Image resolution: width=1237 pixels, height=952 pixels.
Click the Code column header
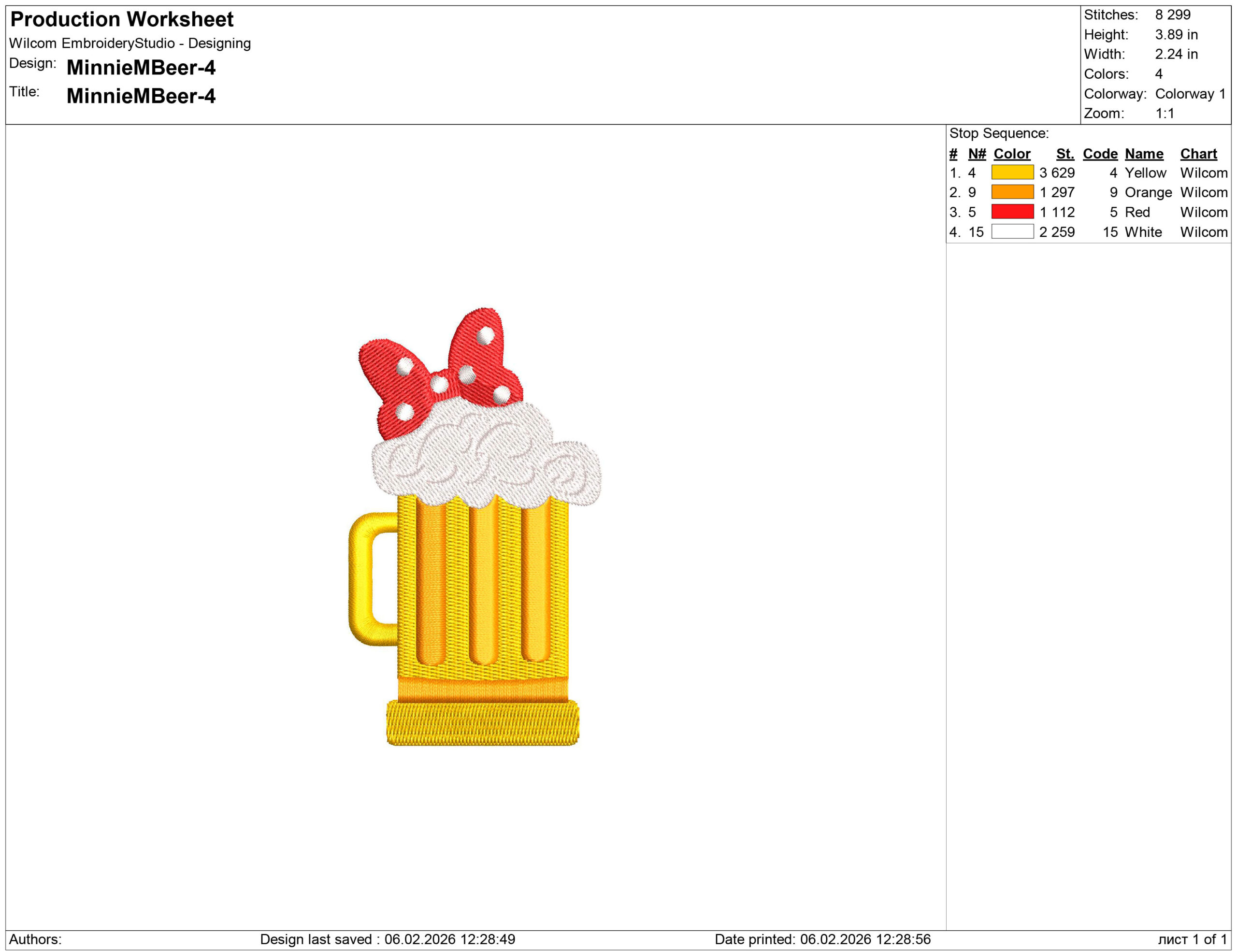coord(1100,154)
